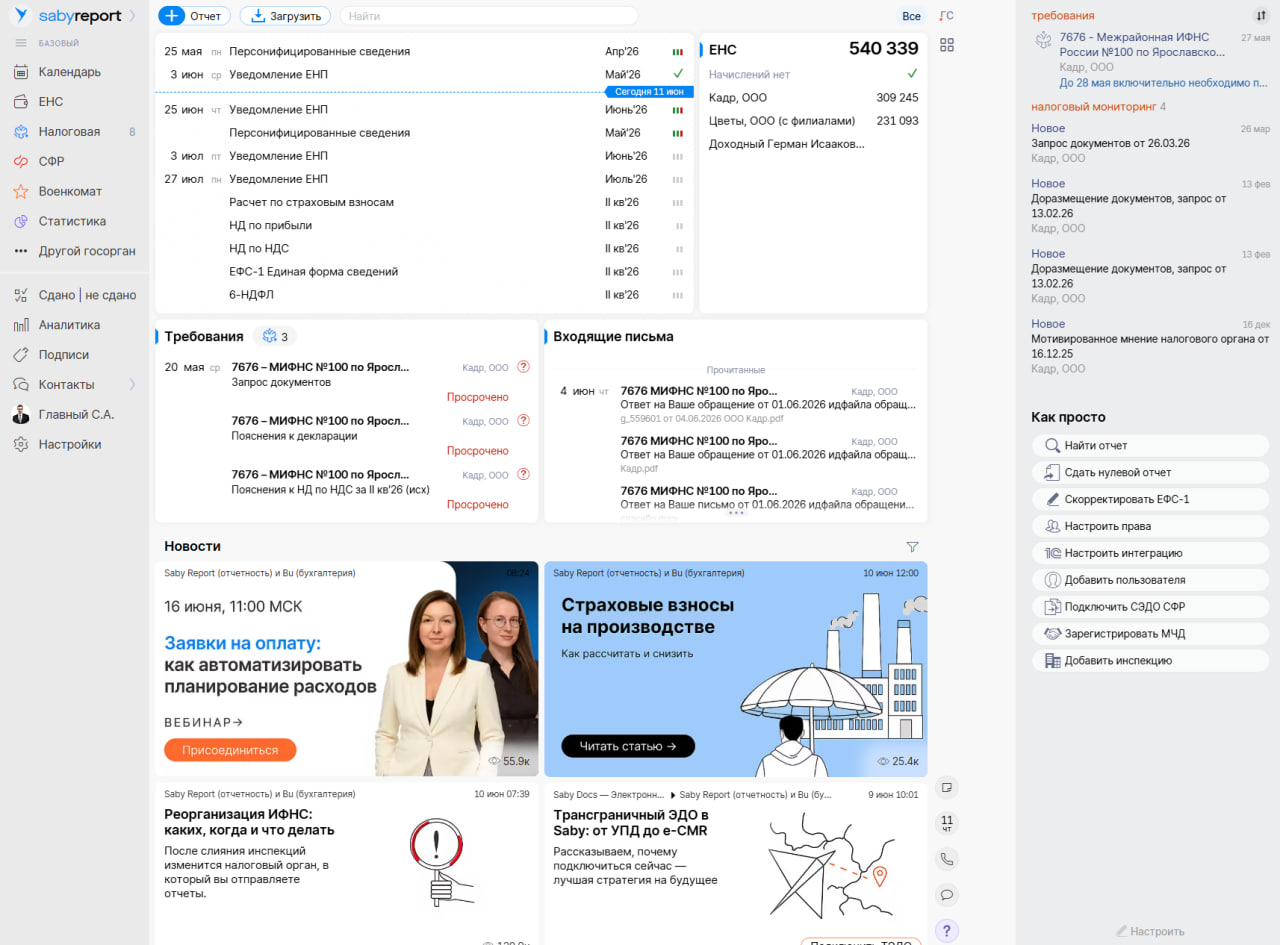The image size is (1280, 945).
Task: Open Главный С.А. user profile avatar
Action: [21, 414]
